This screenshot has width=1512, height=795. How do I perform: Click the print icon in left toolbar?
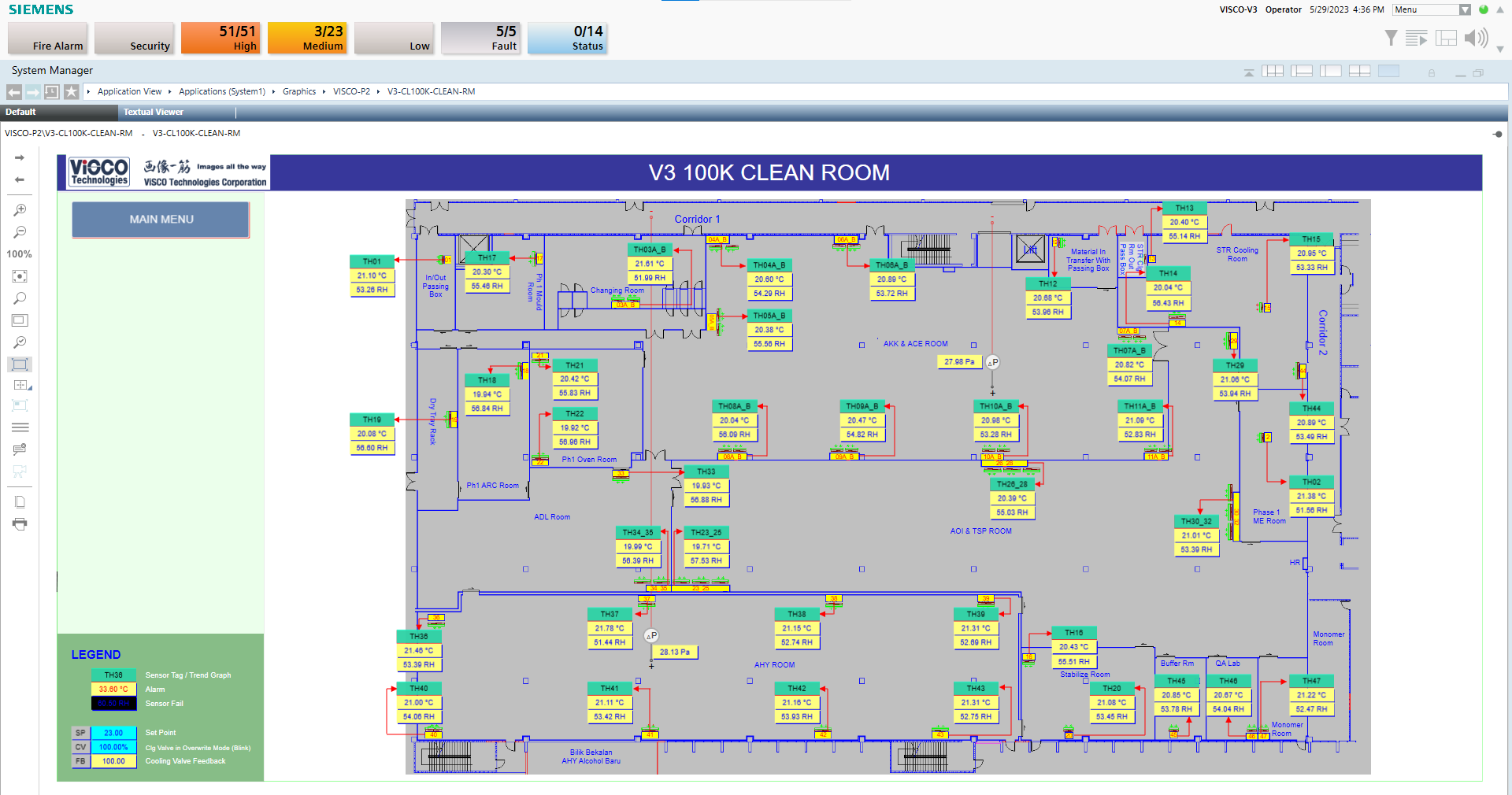coord(20,524)
